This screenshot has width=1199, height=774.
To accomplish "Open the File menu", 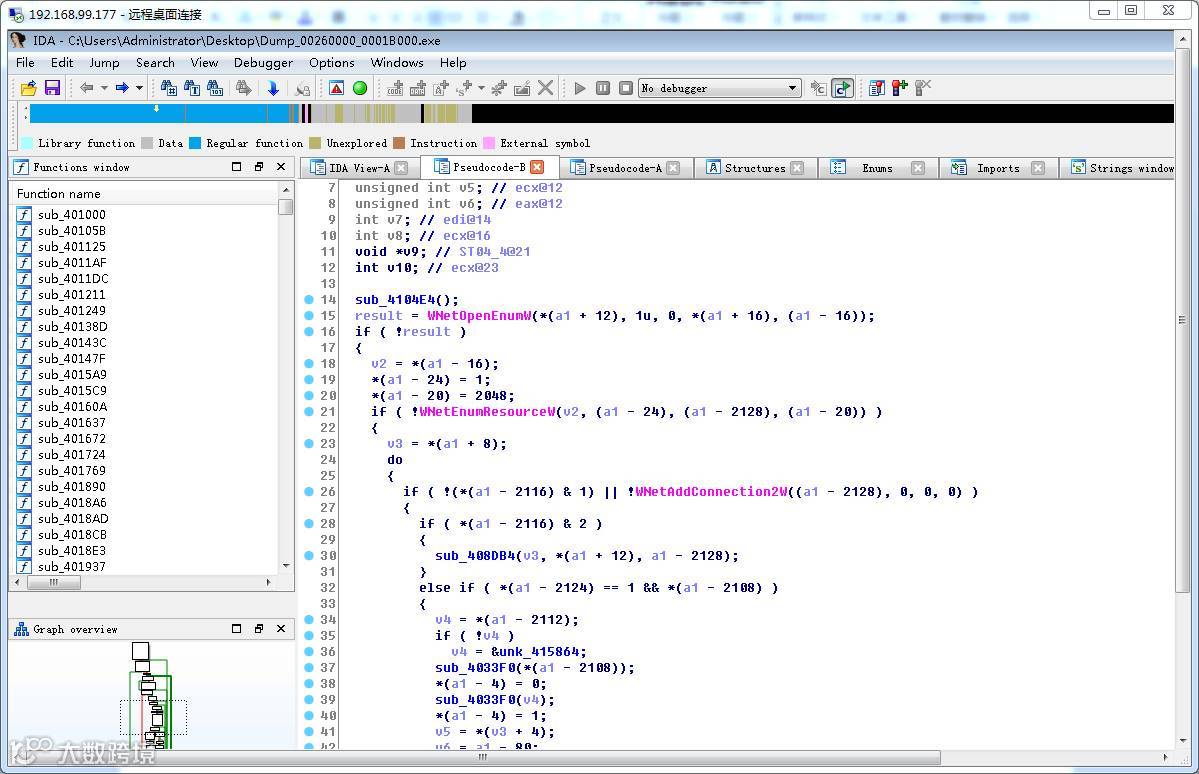I will point(25,63).
